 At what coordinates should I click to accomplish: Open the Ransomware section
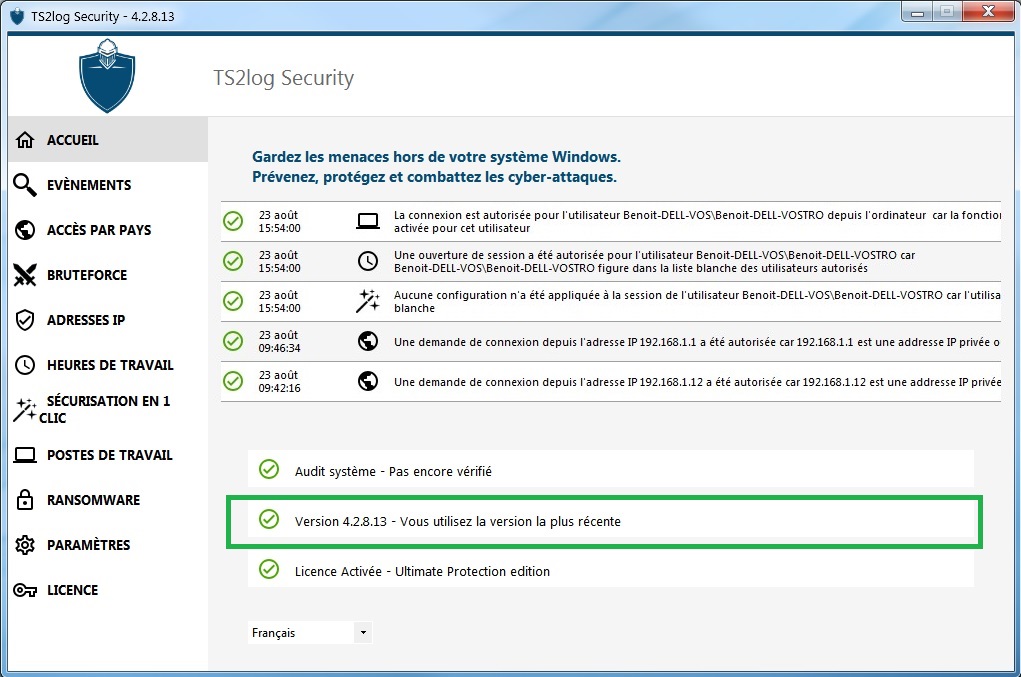108,500
